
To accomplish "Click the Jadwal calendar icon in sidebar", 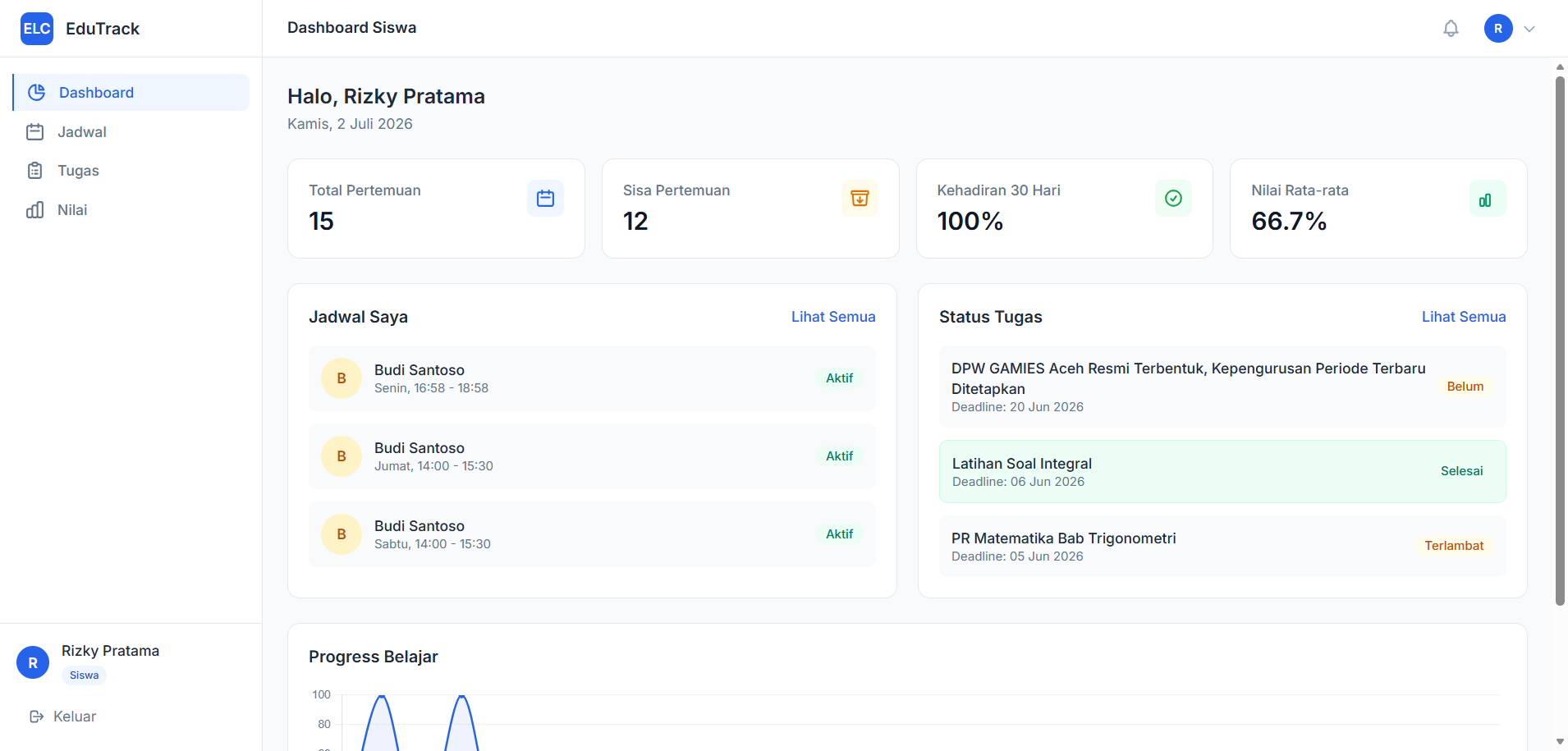I will pyautogui.click(x=35, y=132).
